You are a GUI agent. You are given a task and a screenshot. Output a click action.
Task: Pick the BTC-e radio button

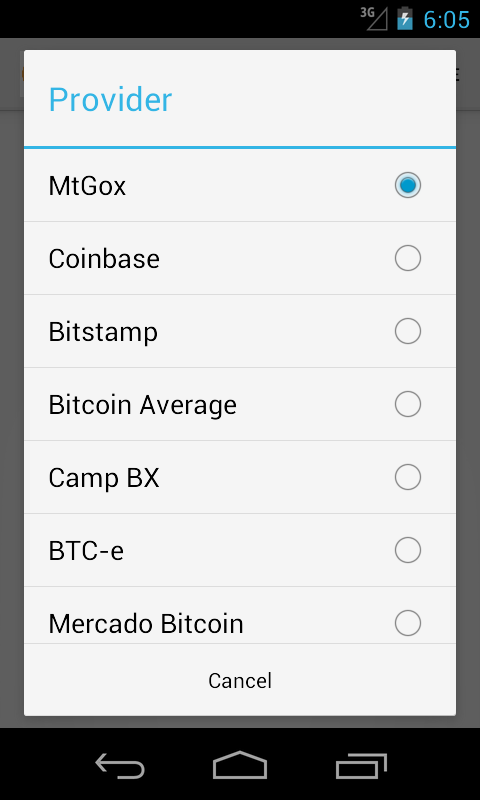click(x=408, y=549)
